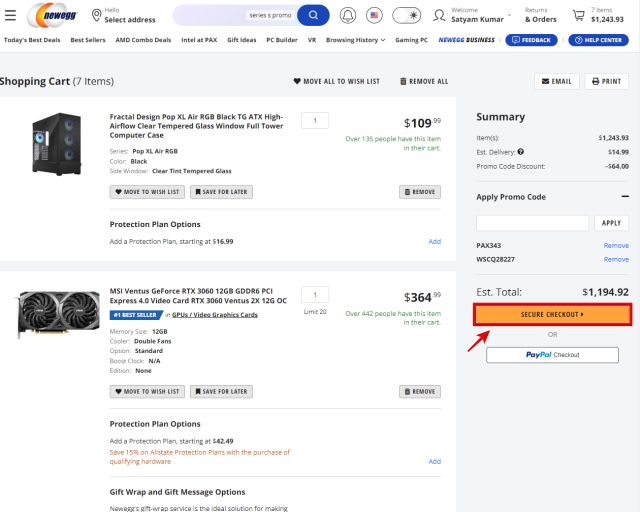Toggle the light/dark mode switch
The height and width of the screenshot is (512, 640).
click(407, 15)
